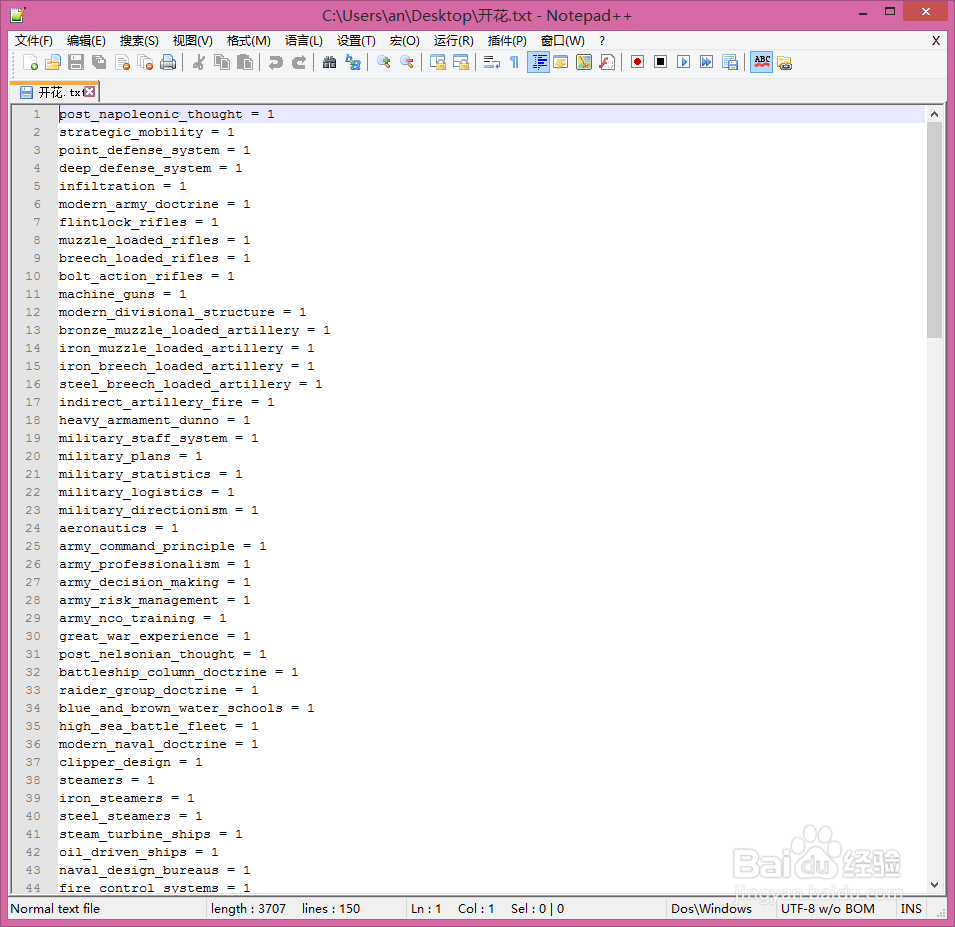This screenshot has height=927, width=955.
Task: Click the 'Normal text file' status entry
Action: click(x=55, y=909)
